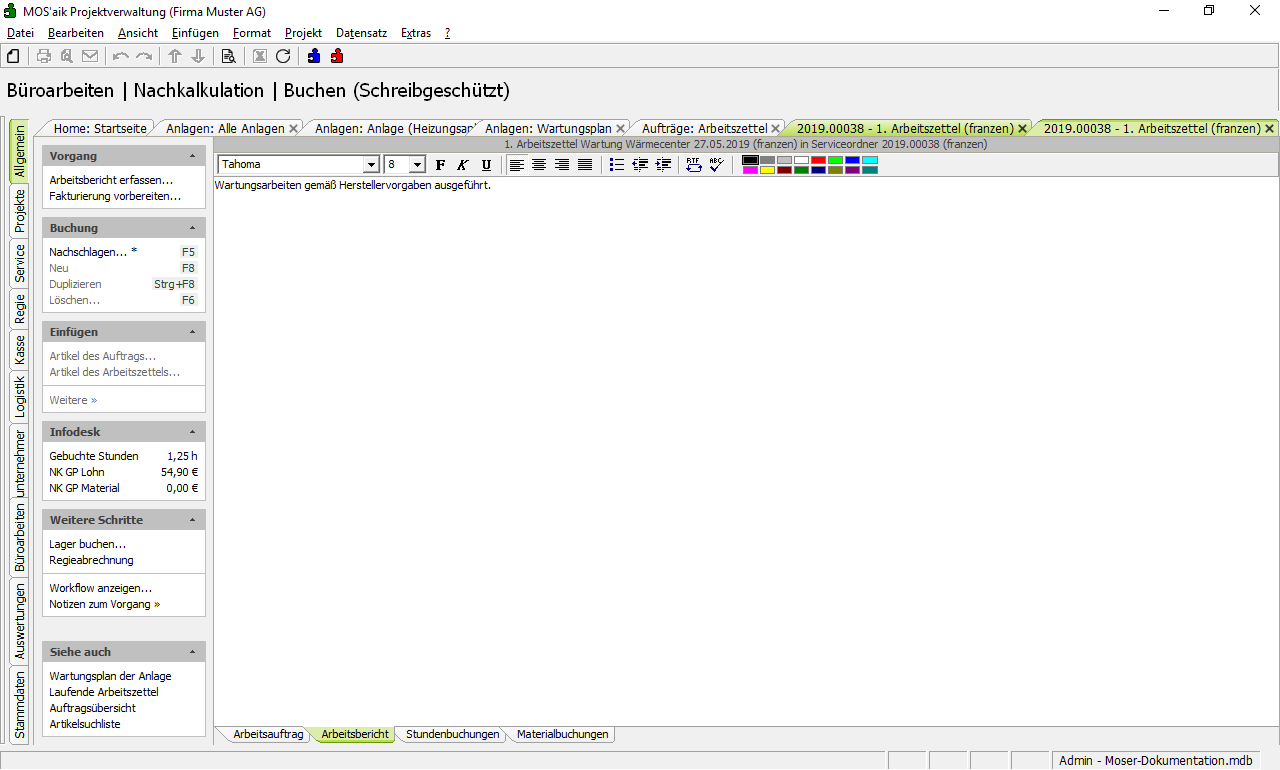Click the blue puzzle piece icon

(314, 57)
